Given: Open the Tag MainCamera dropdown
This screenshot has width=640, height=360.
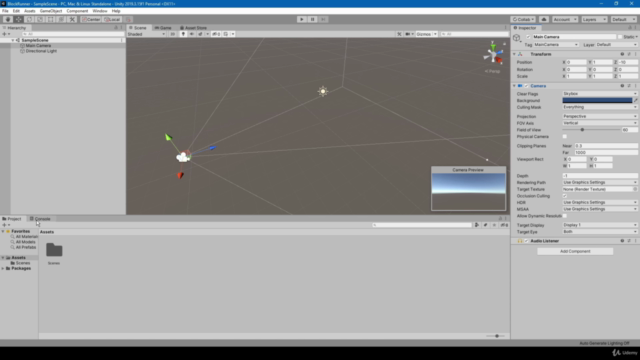Looking at the screenshot, I should (556, 44).
